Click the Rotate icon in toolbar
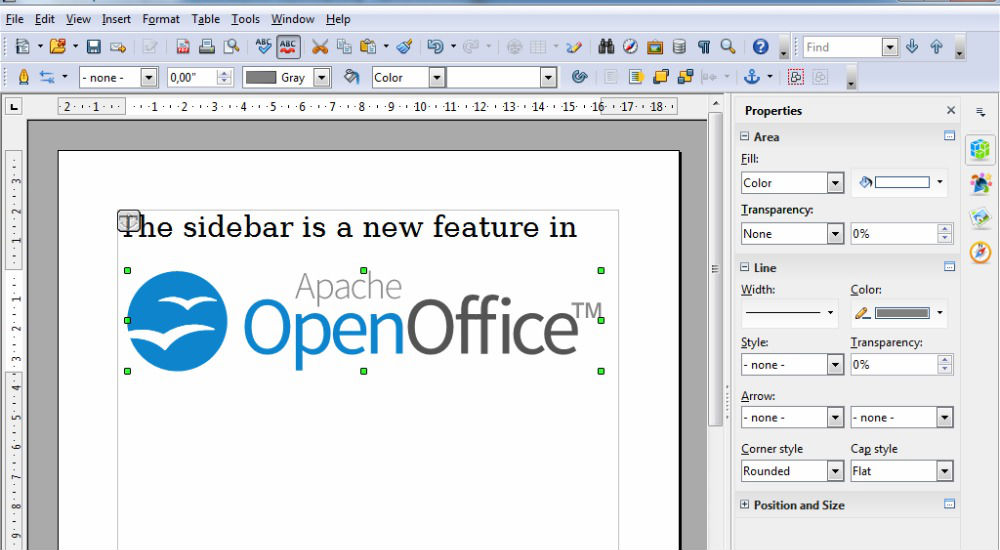This screenshot has height=550, width=1000. (578, 77)
